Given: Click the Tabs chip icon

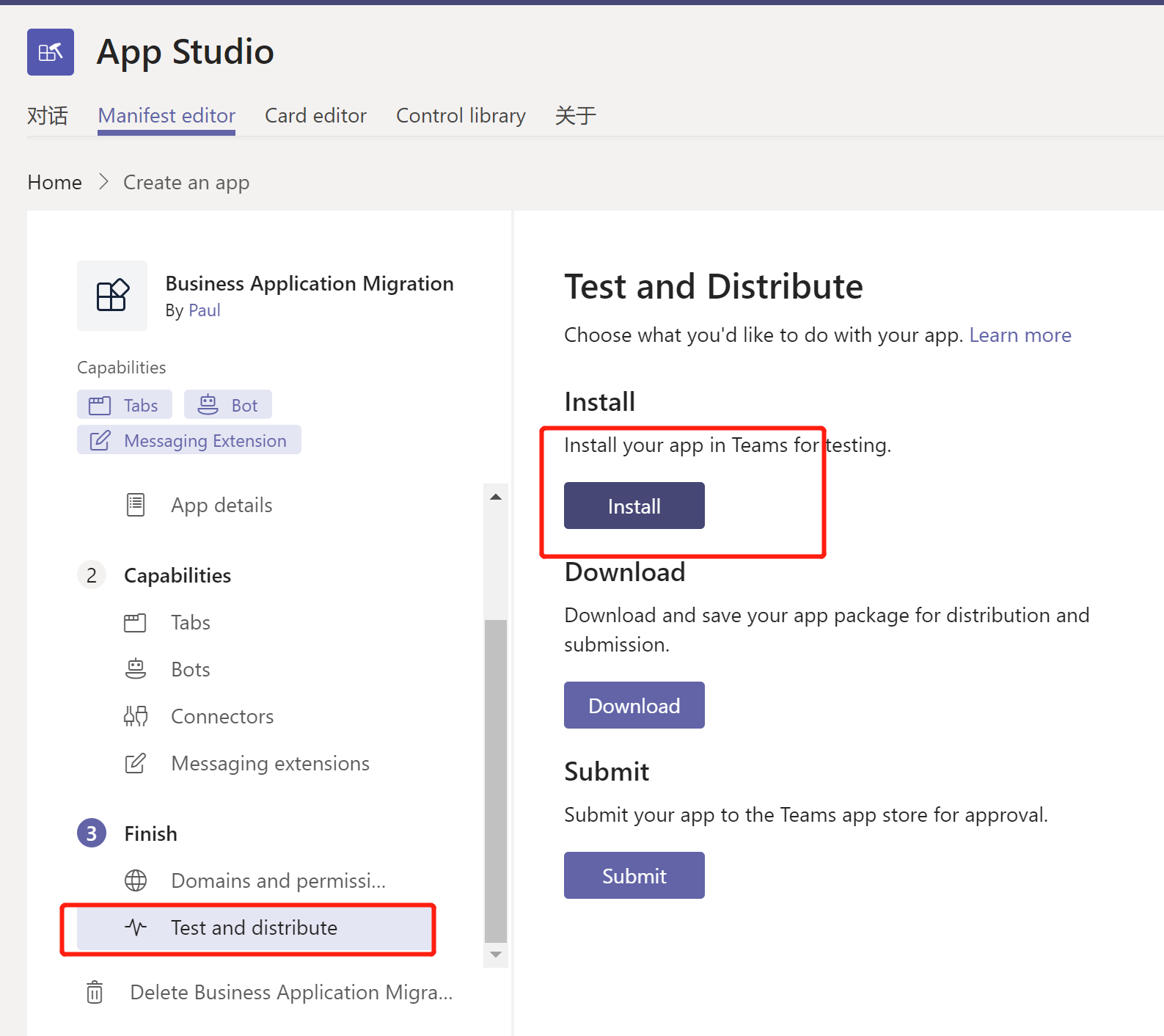Looking at the screenshot, I should pyautogui.click(x=100, y=405).
